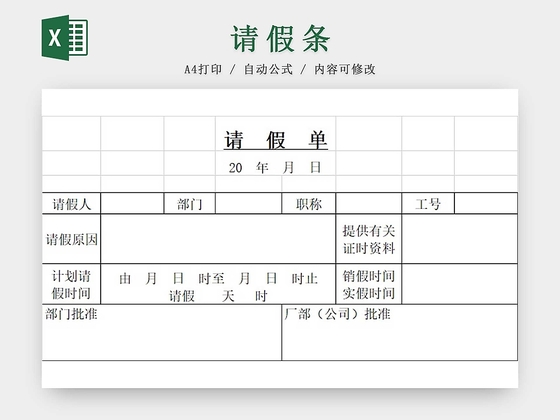This screenshot has height=420, width=560.
Task: Click the subtitle text A4打印
Action: [203, 69]
